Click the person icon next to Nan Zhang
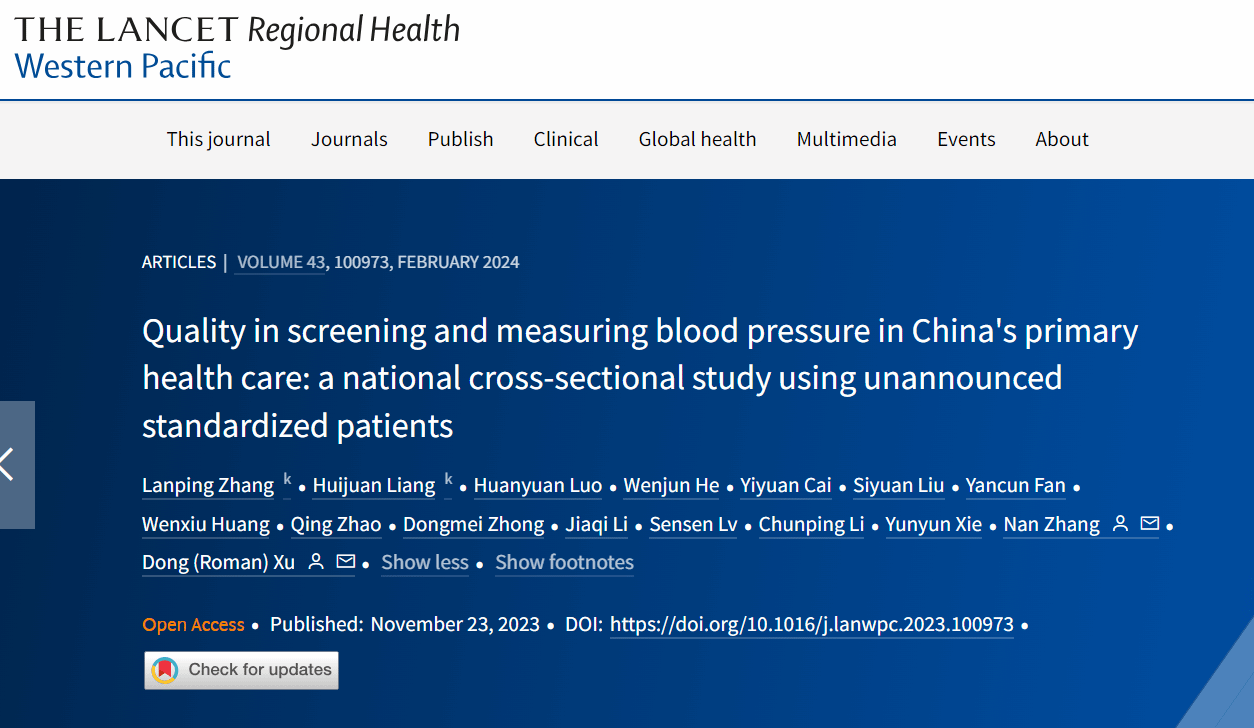 coord(1120,523)
